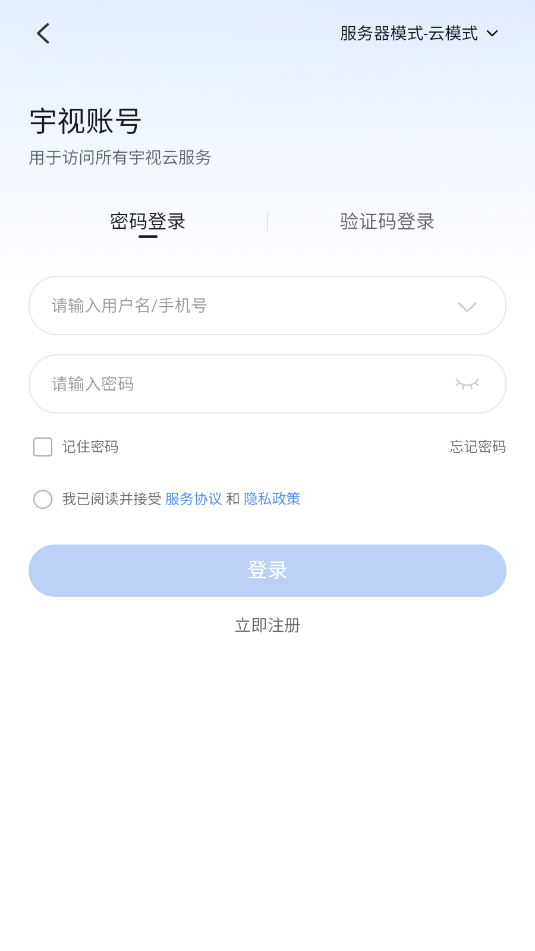This screenshot has width=535, height=951.
Task: Switch to the 密码登录 tab
Action: (x=147, y=221)
